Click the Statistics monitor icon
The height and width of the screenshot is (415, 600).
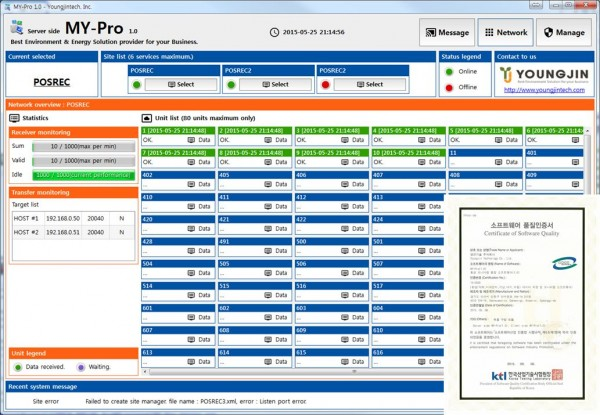click(14, 118)
